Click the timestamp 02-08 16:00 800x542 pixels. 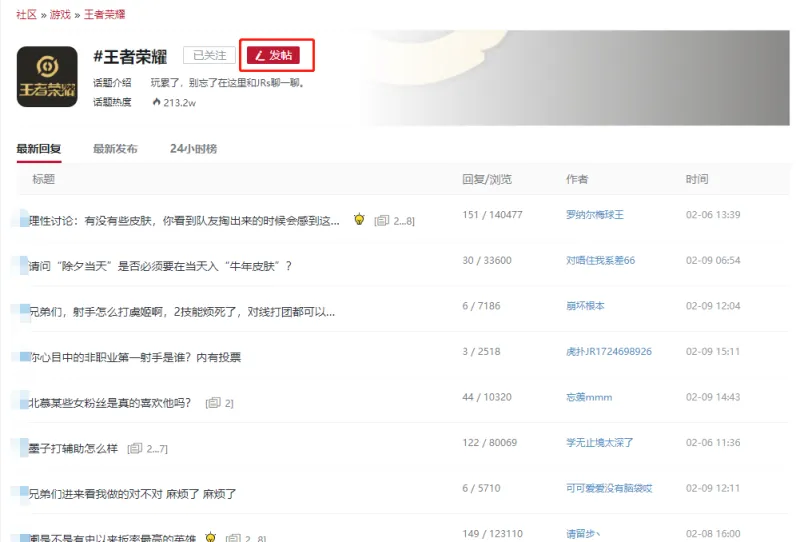pyautogui.click(x=713, y=534)
